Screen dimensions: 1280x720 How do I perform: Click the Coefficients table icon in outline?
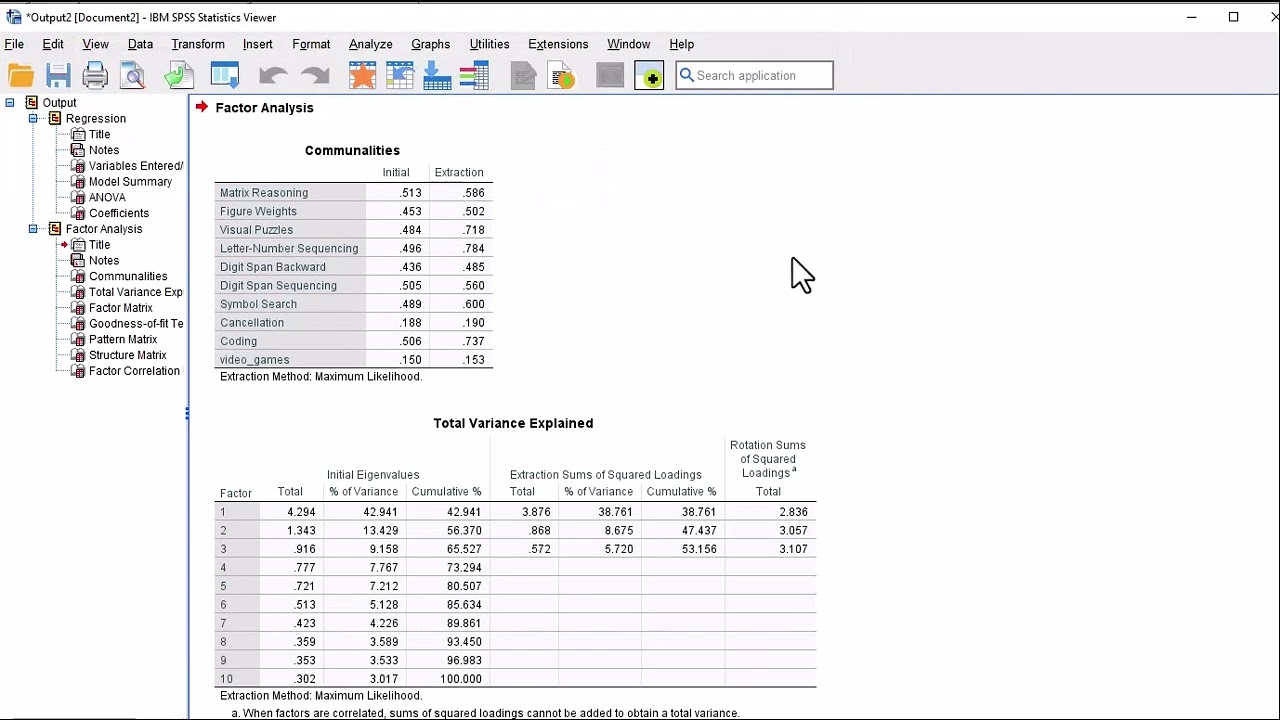tap(78, 213)
